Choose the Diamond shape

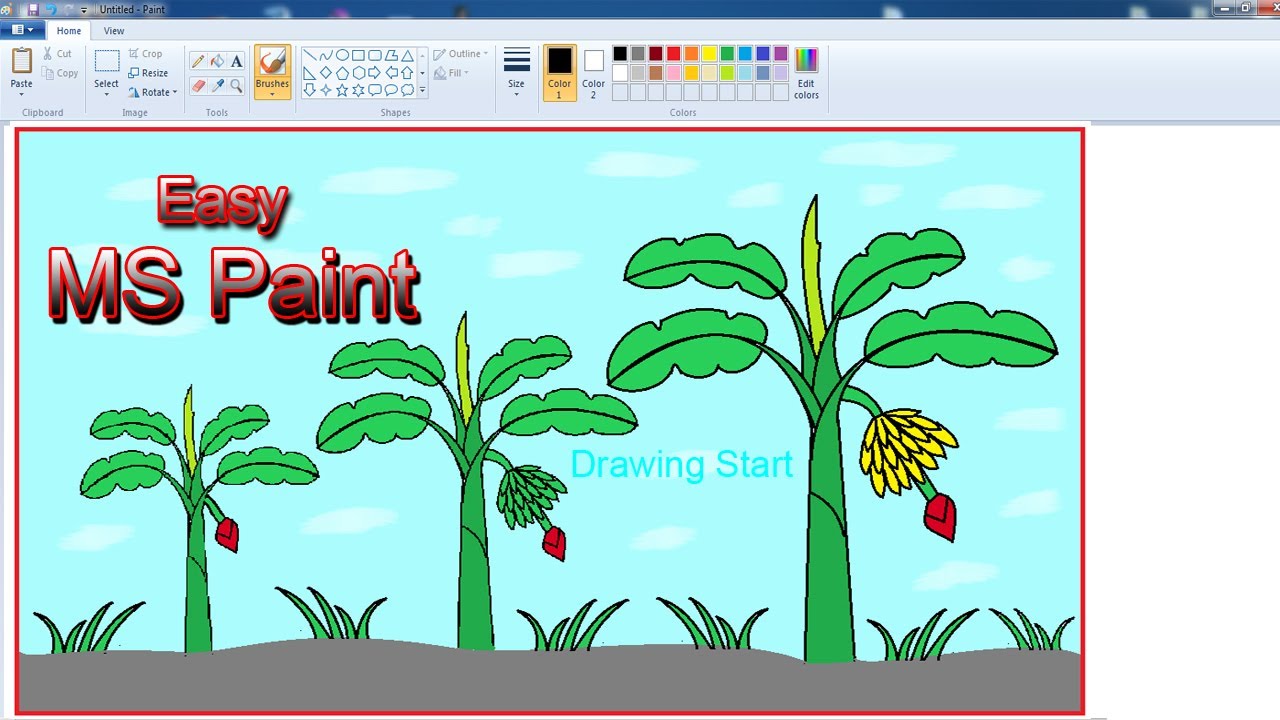[x=326, y=73]
